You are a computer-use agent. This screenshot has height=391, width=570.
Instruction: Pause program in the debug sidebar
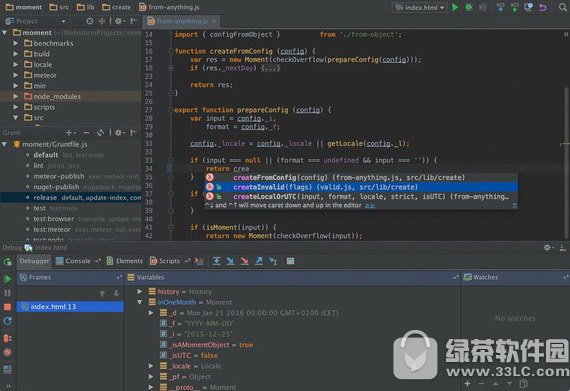point(7,293)
